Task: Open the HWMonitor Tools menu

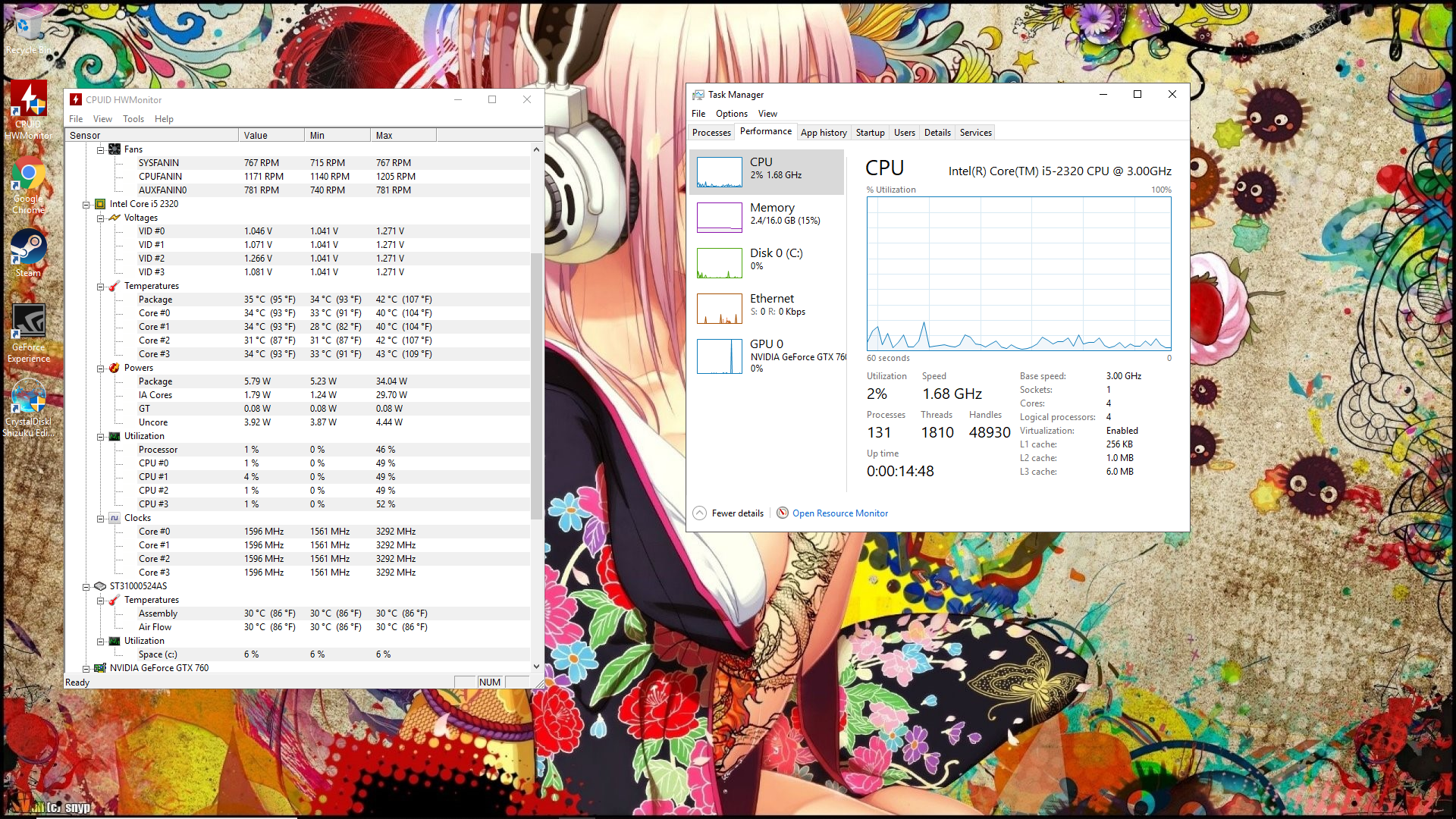Action: click(133, 119)
